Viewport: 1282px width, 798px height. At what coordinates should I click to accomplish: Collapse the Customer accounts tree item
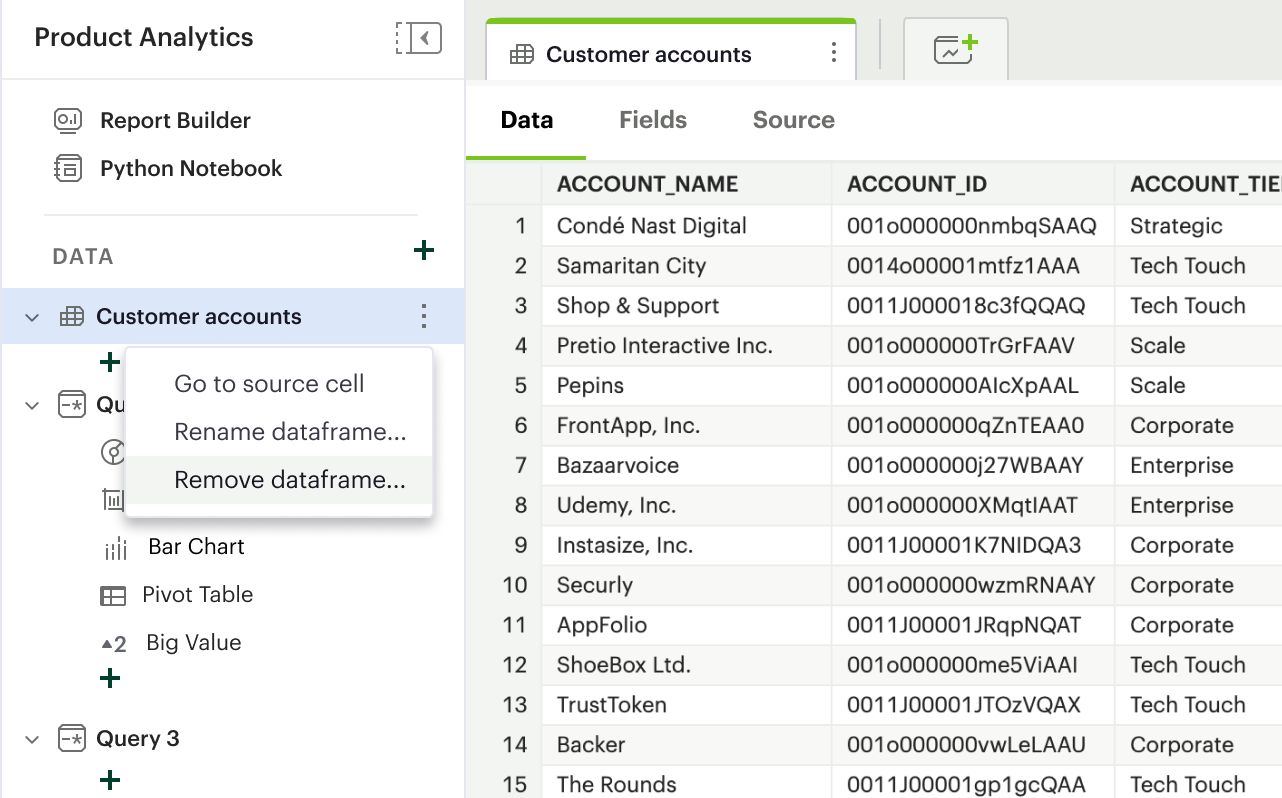[32, 317]
